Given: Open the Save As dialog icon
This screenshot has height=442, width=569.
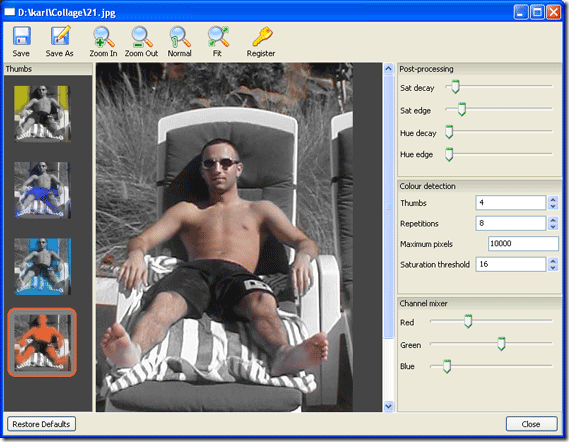Looking at the screenshot, I should [60, 36].
